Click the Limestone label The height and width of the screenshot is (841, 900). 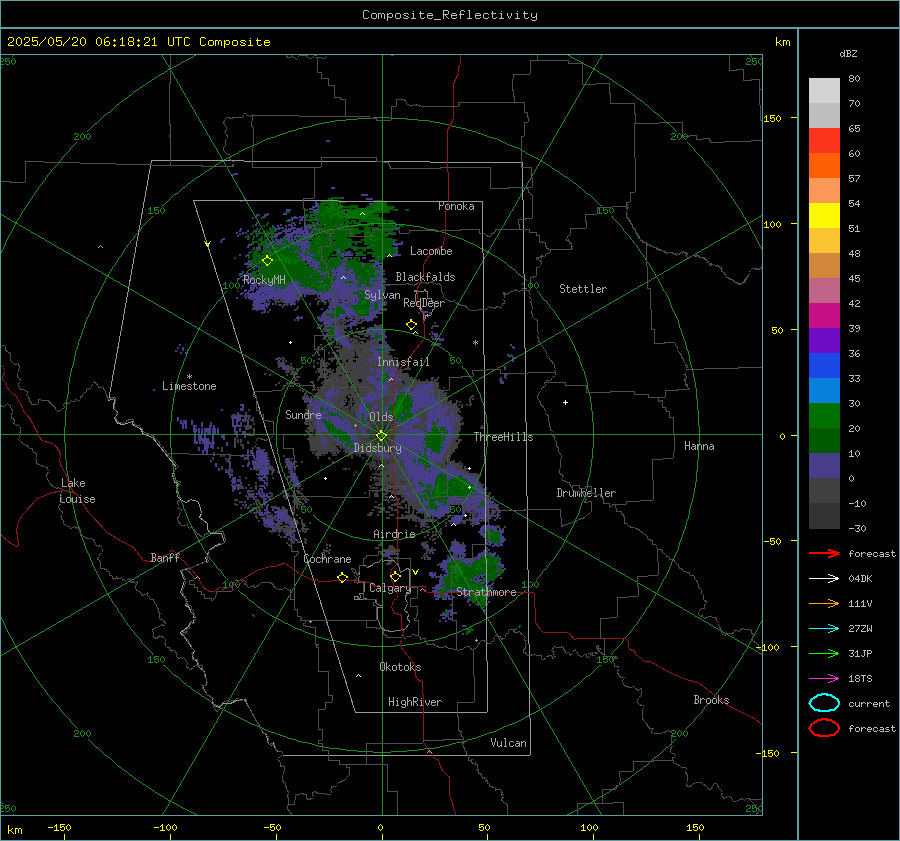point(189,386)
